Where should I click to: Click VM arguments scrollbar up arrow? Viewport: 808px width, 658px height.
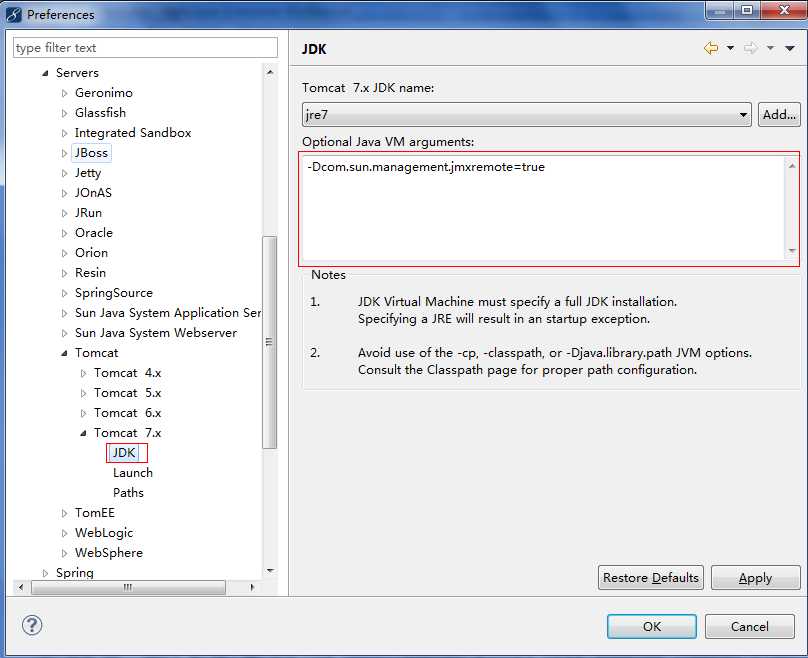coord(792,166)
